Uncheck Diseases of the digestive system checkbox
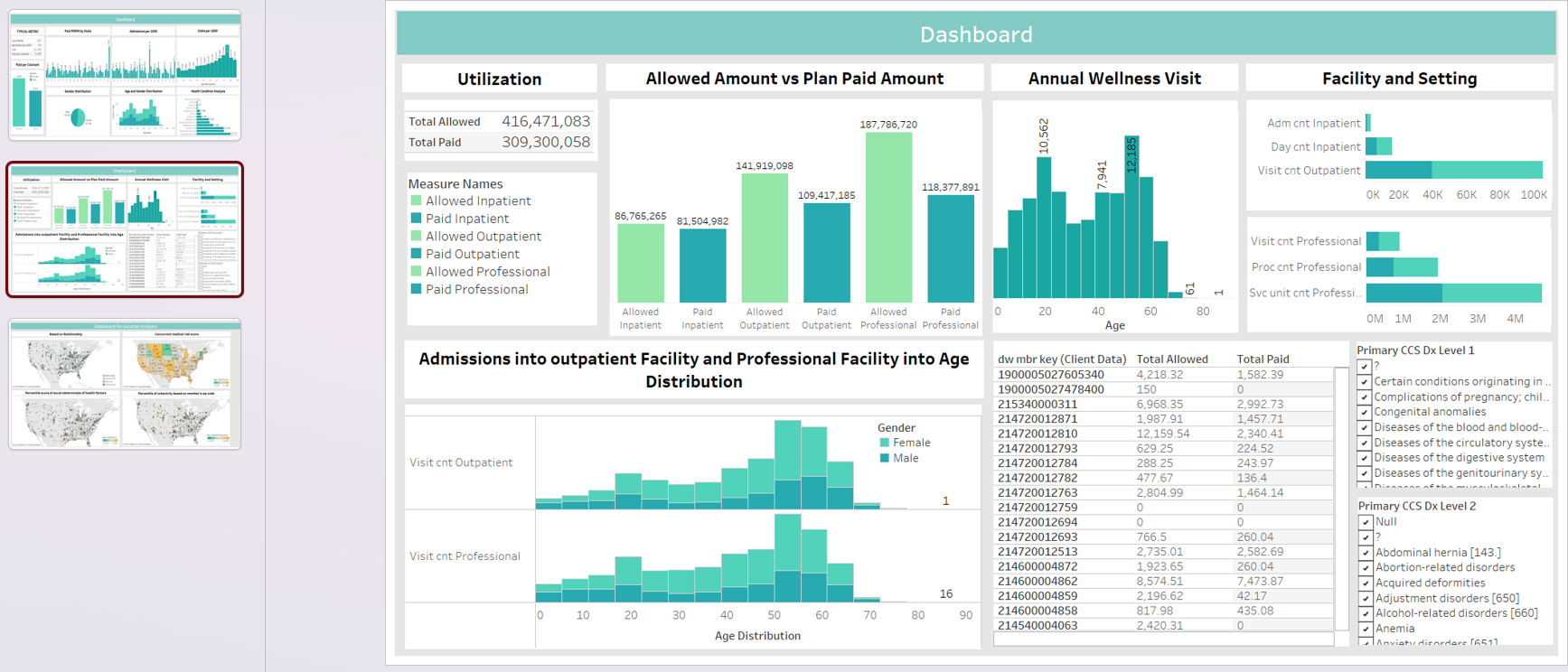1568x672 pixels. point(1365,459)
